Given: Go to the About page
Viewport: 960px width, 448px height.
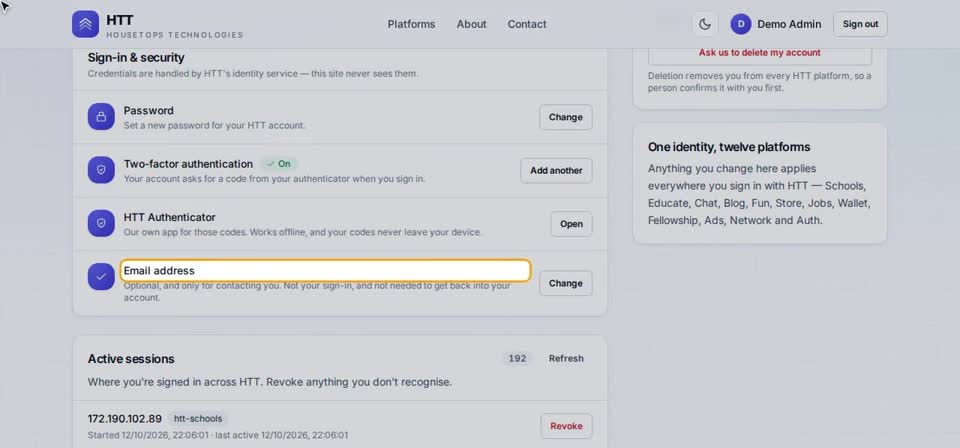Looking at the screenshot, I should pos(471,24).
